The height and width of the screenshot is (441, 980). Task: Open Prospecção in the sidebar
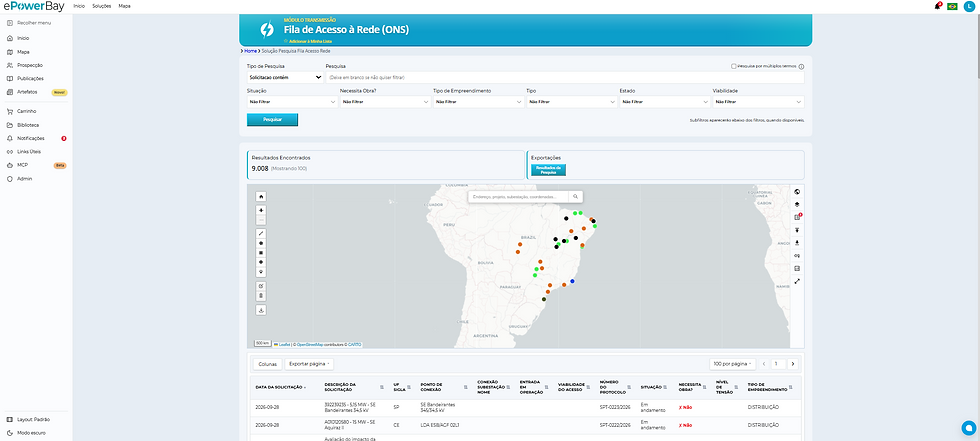[x=30, y=65]
